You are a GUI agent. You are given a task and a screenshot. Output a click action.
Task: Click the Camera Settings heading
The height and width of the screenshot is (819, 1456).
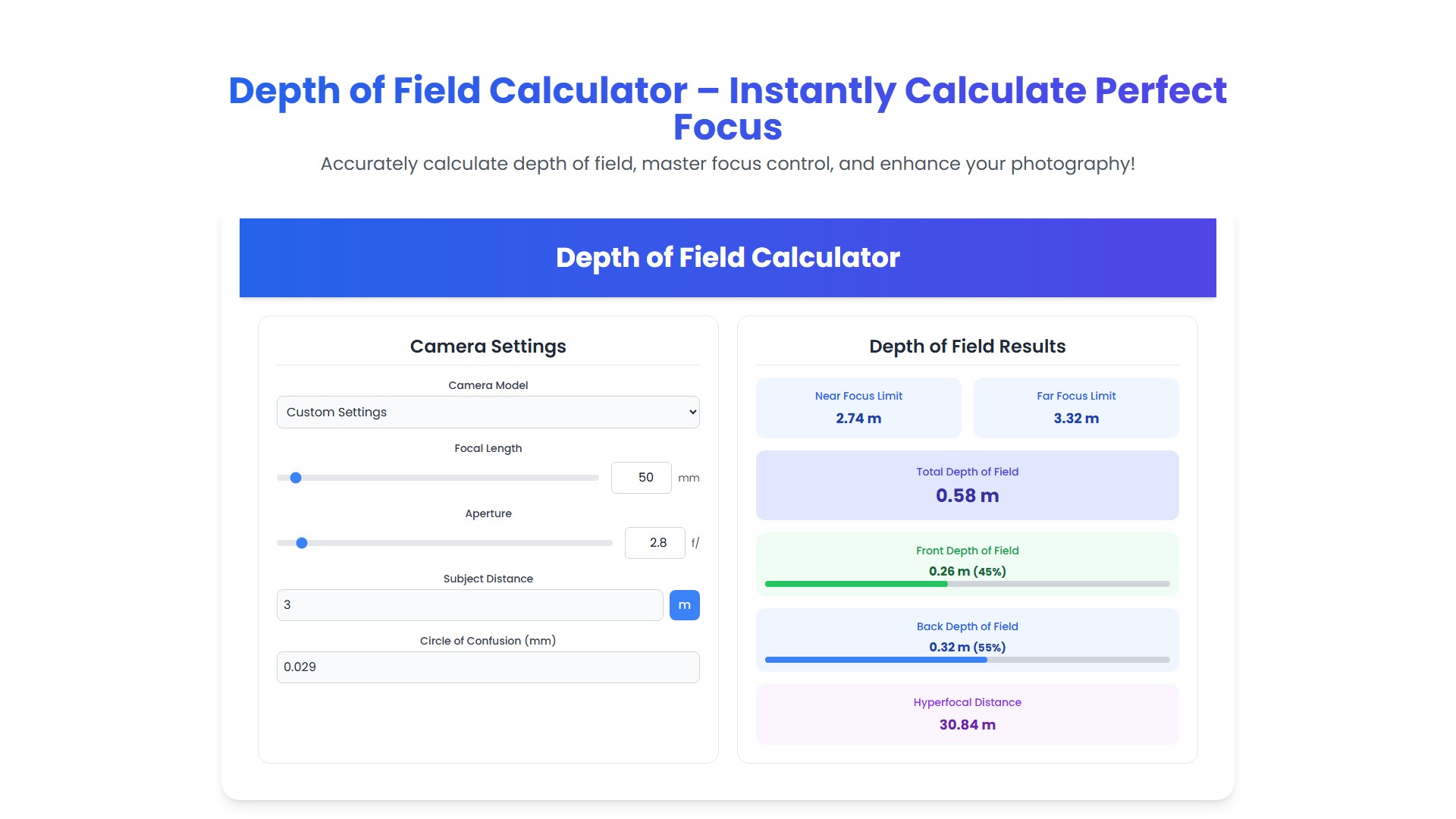[x=488, y=347]
